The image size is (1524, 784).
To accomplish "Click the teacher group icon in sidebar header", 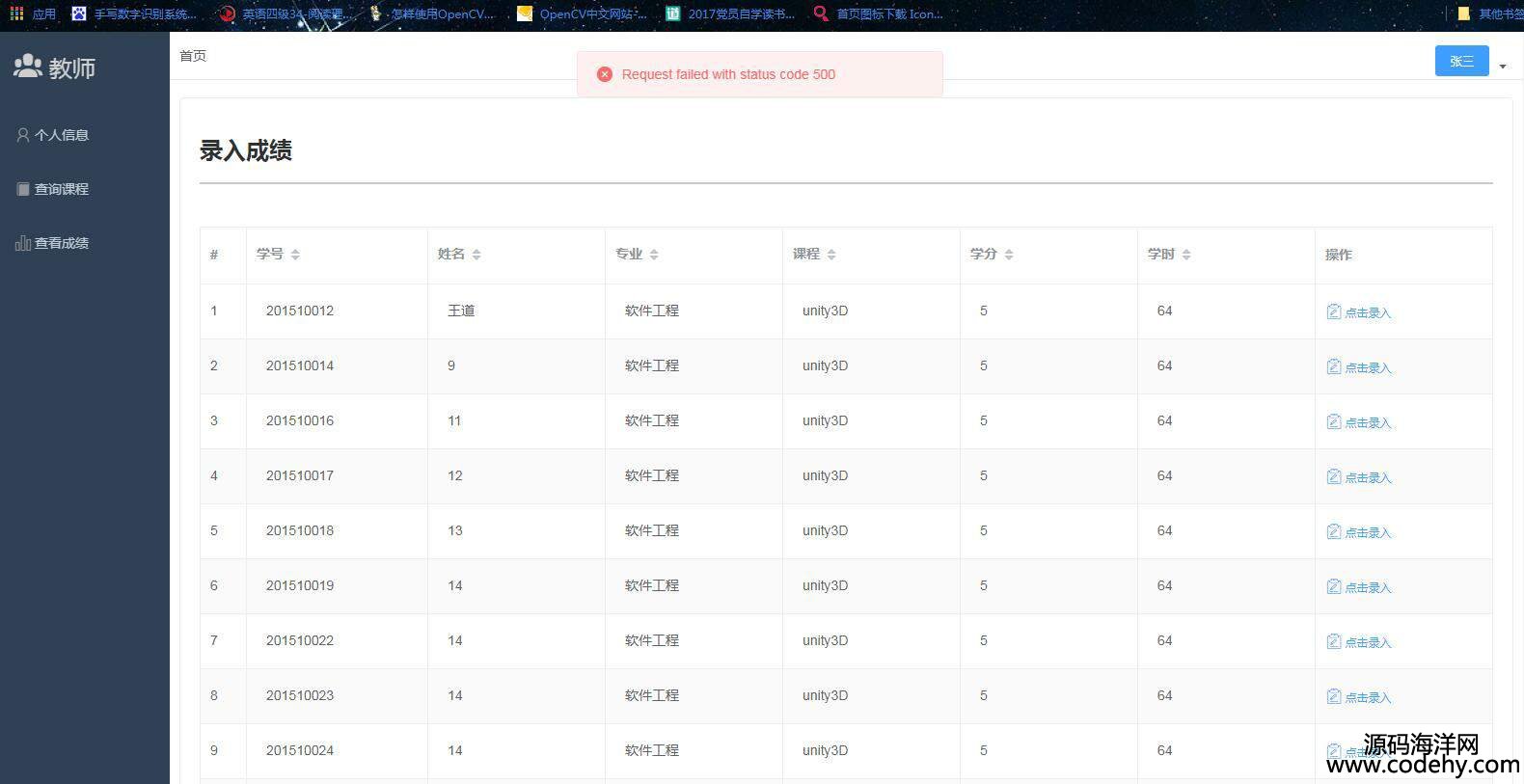I will coord(28,67).
